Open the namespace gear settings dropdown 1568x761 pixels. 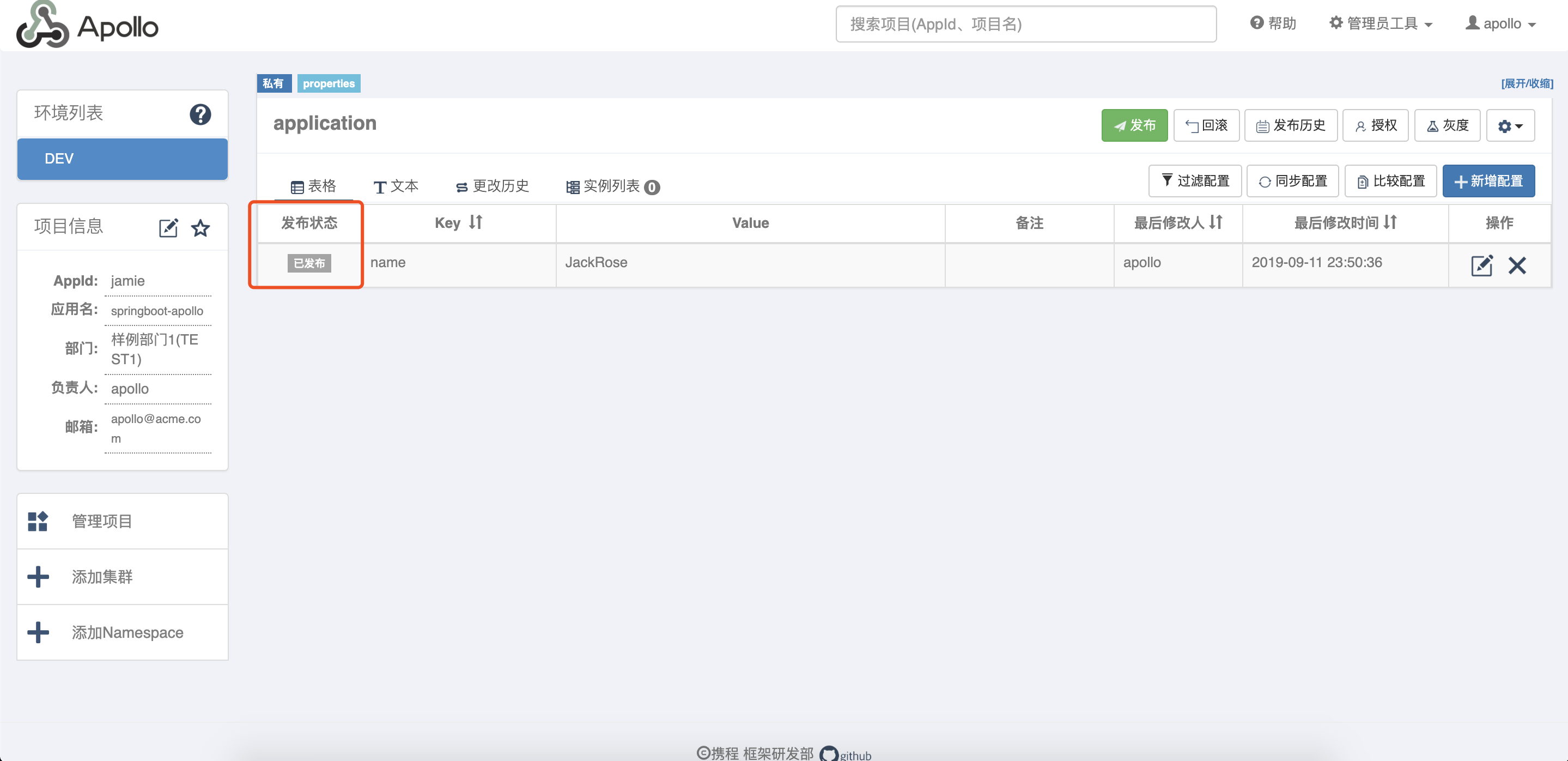point(1510,125)
